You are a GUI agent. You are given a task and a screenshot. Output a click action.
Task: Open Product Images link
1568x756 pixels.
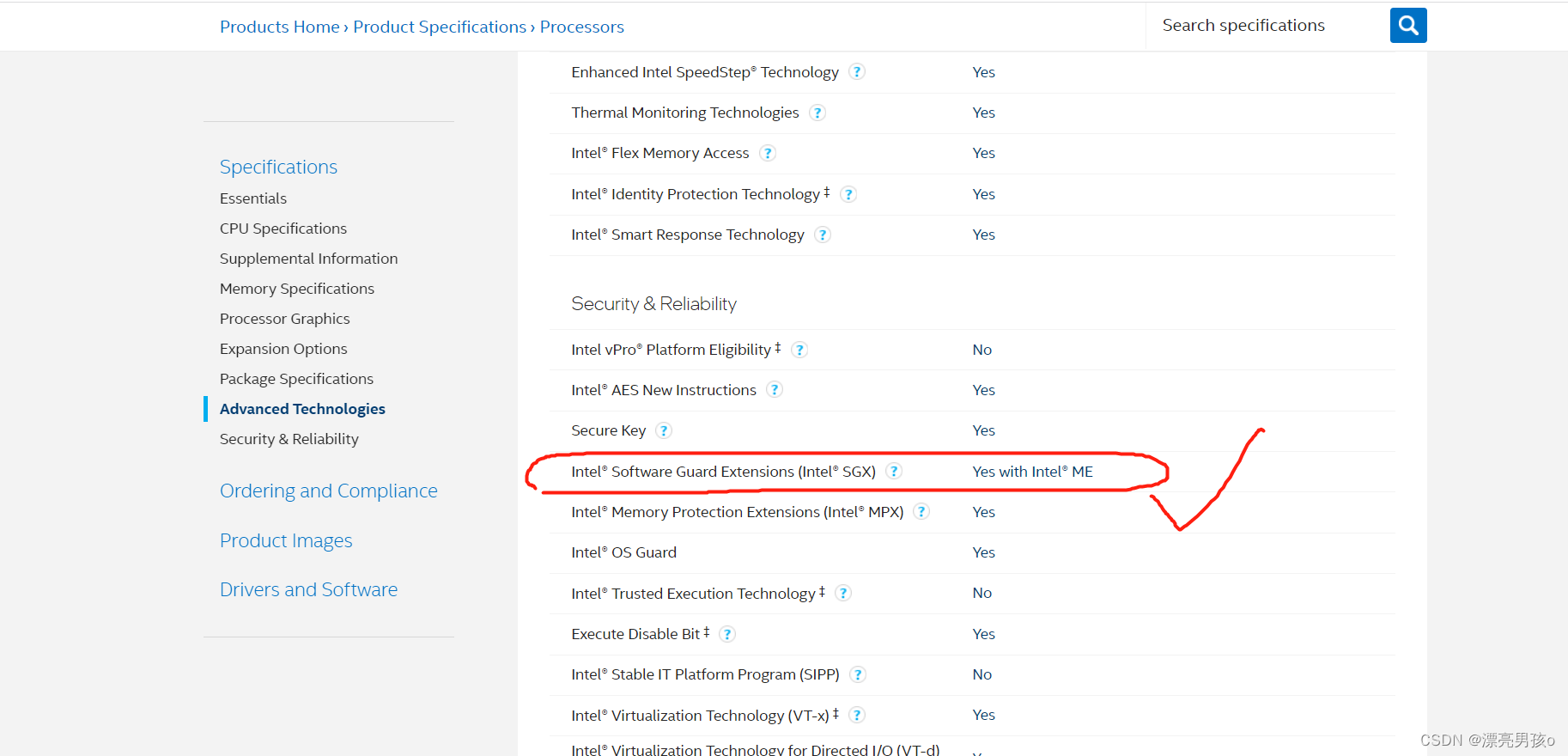286,540
